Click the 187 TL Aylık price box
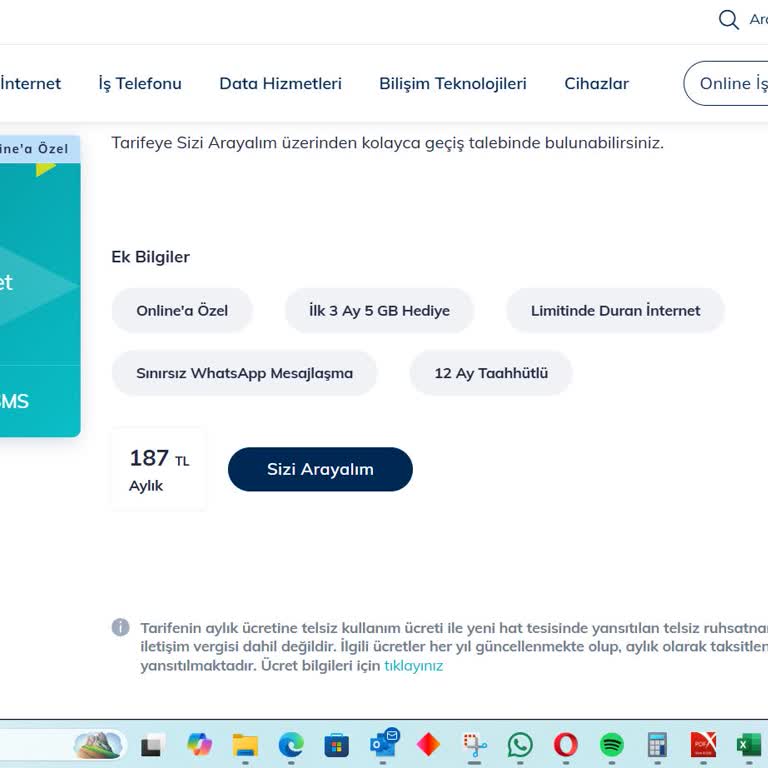 point(159,469)
